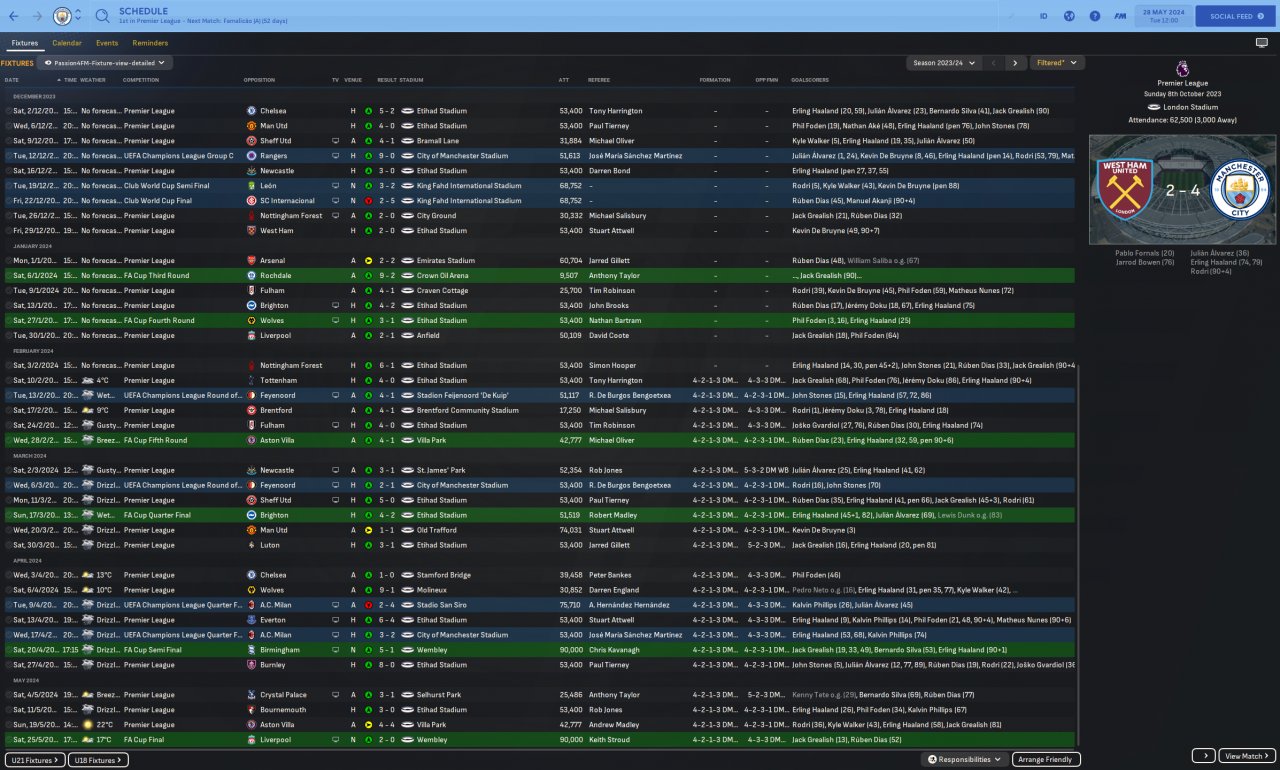Click the View Match button

click(x=1247, y=756)
